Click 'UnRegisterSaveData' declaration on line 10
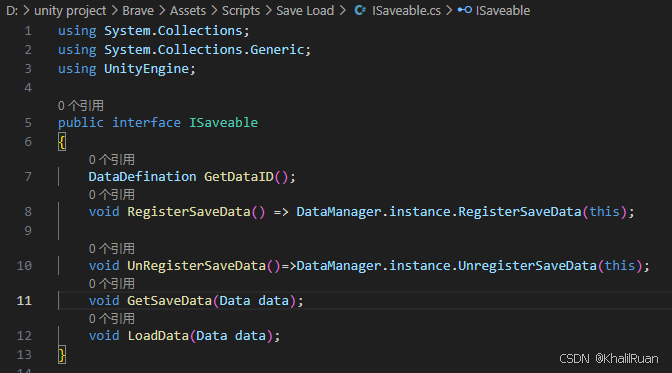The height and width of the screenshot is (373, 672). pyautogui.click(x=196, y=266)
